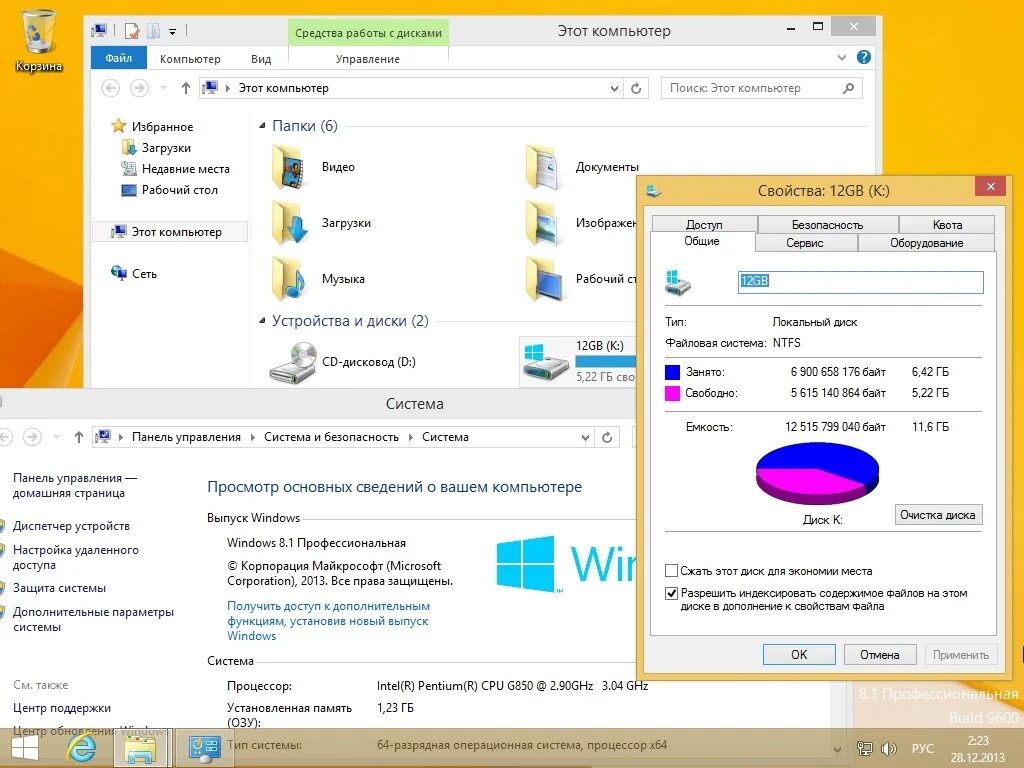Open Настройка удаленного доступа link
1024x768 pixels.
[76, 557]
